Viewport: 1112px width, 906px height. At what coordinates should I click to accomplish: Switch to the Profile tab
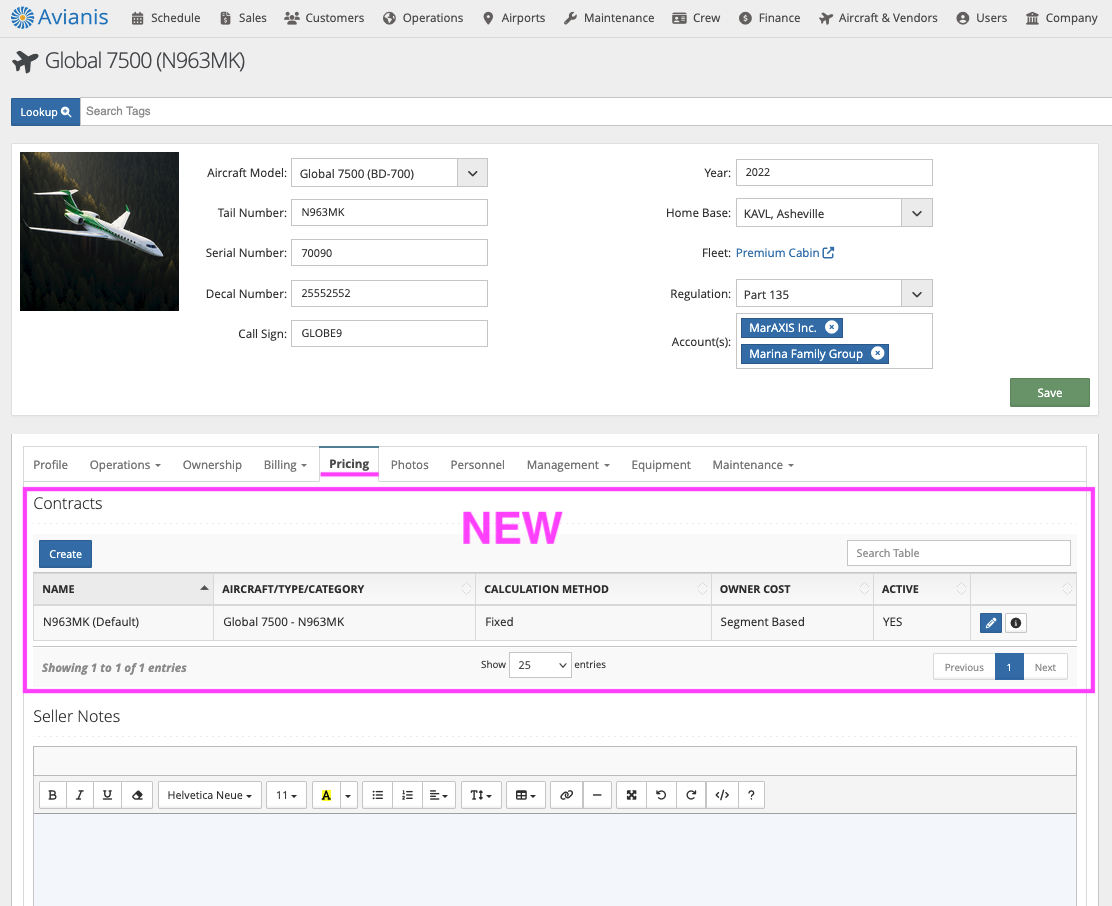(x=50, y=465)
